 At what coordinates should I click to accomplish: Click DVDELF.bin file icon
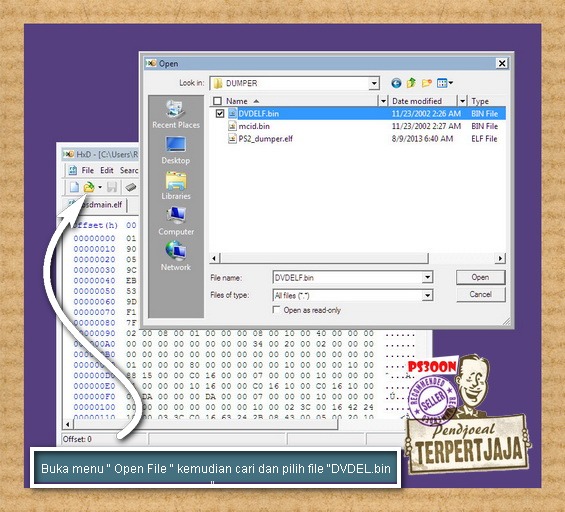(232, 113)
